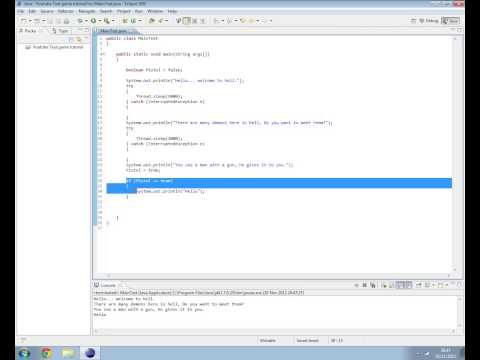Select the project in Package Explorer
Viewport: 480px width, 360px height.
54,47
